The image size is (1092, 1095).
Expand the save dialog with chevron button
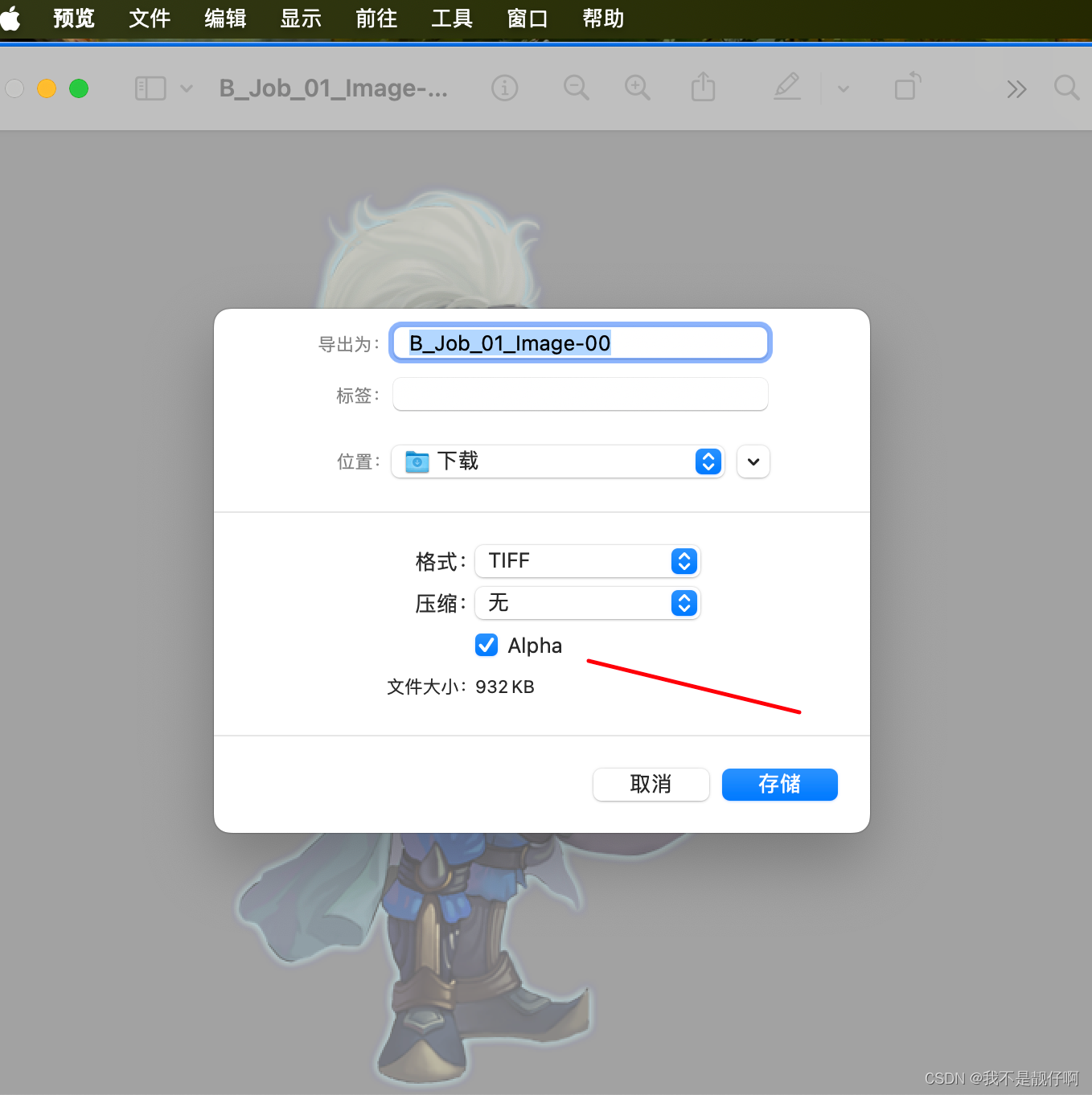pos(753,461)
